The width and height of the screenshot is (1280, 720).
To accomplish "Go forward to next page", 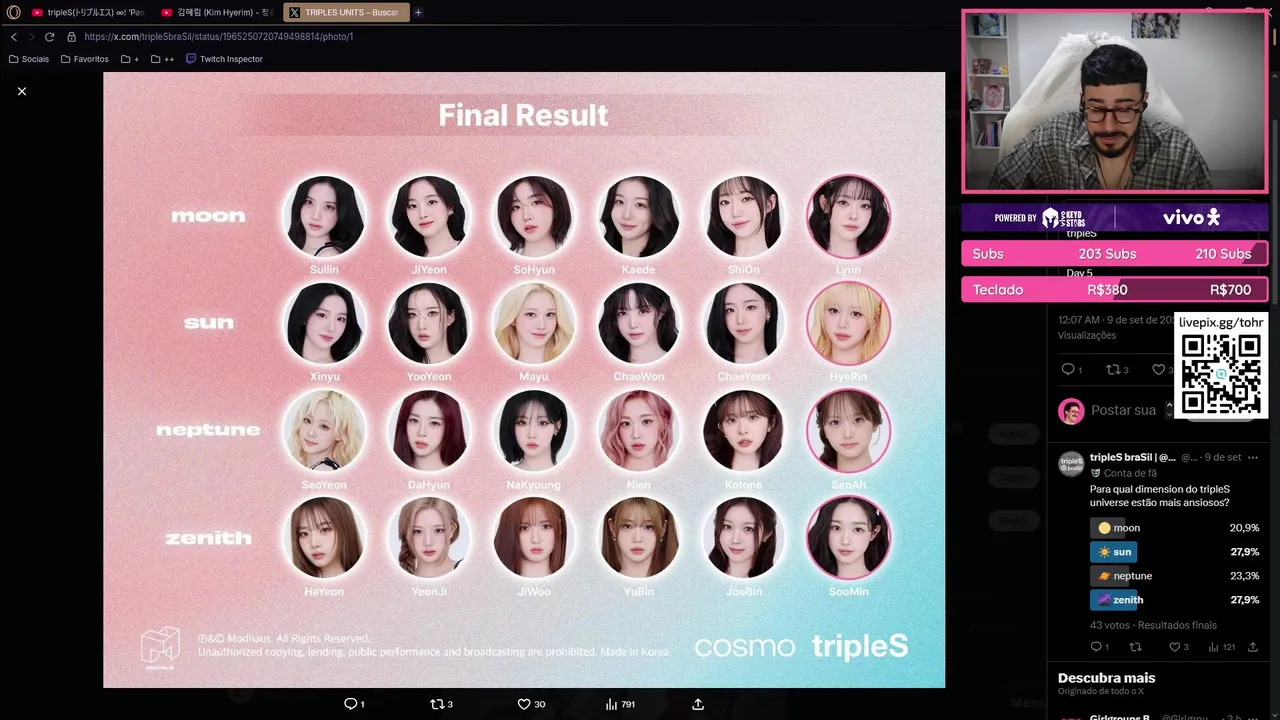I will coord(31,36).
